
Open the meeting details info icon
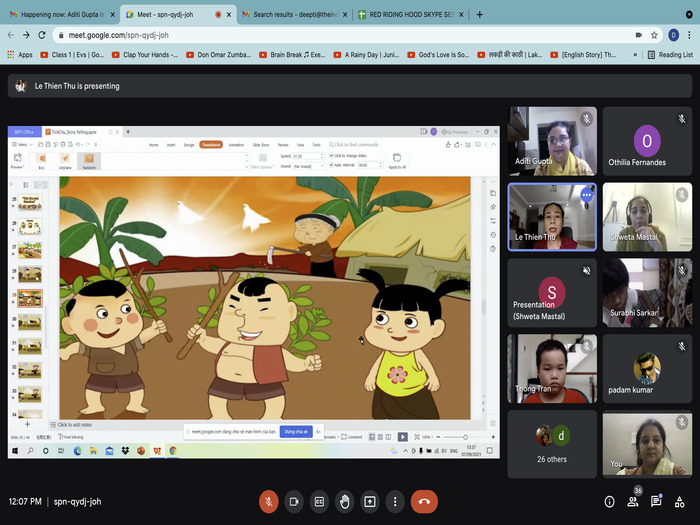tap(609, 502)
